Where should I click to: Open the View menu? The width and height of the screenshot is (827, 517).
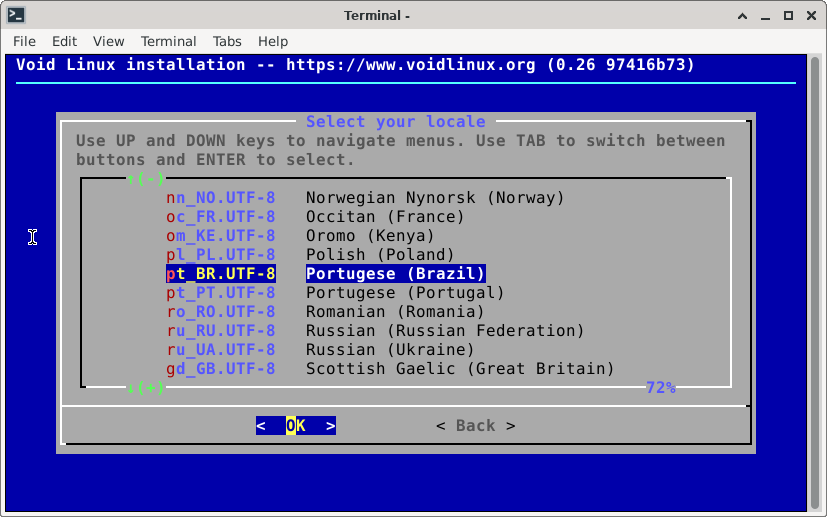point(108,41)
